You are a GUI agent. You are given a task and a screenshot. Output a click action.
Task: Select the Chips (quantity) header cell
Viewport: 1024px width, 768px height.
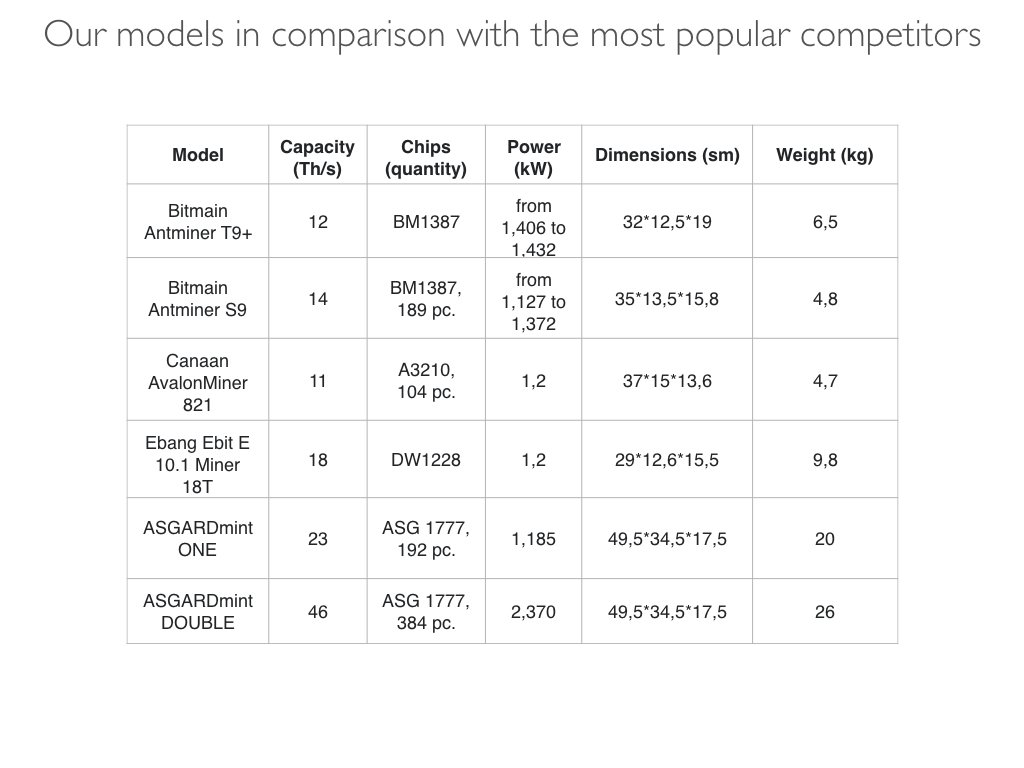pos(426,155)
